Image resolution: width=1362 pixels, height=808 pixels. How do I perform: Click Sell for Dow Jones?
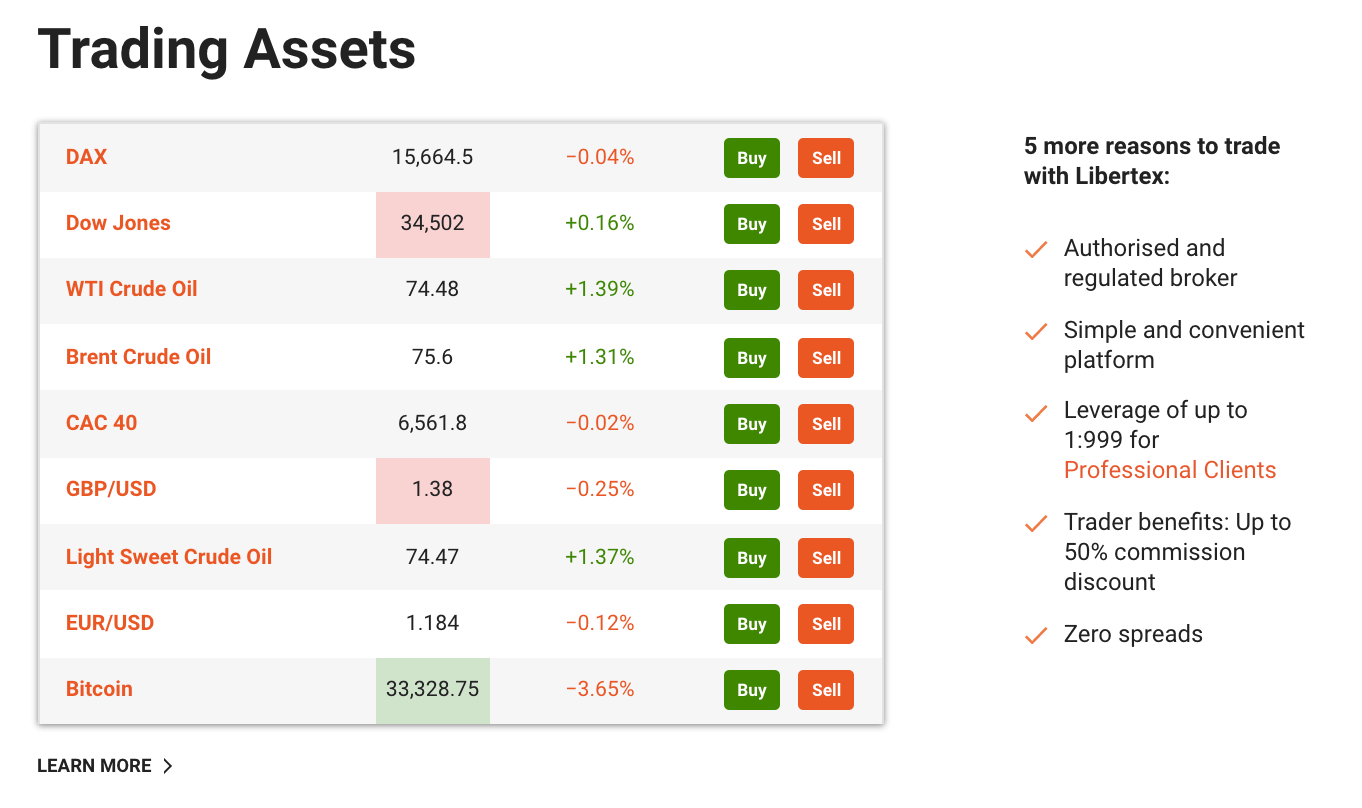(825, 224)
